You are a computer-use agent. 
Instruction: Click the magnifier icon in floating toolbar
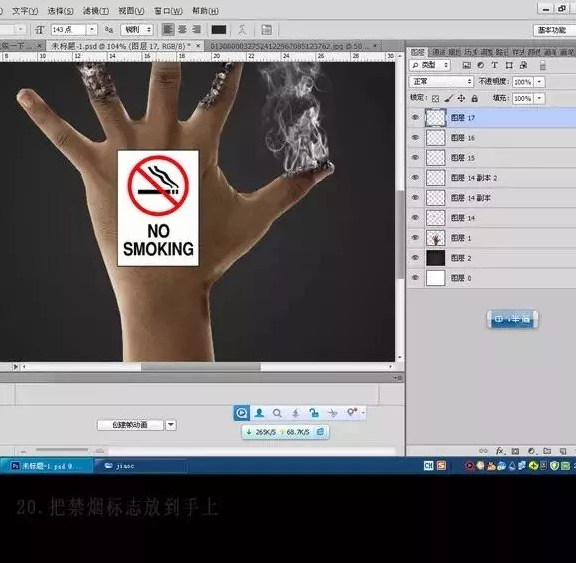(277, 413)
